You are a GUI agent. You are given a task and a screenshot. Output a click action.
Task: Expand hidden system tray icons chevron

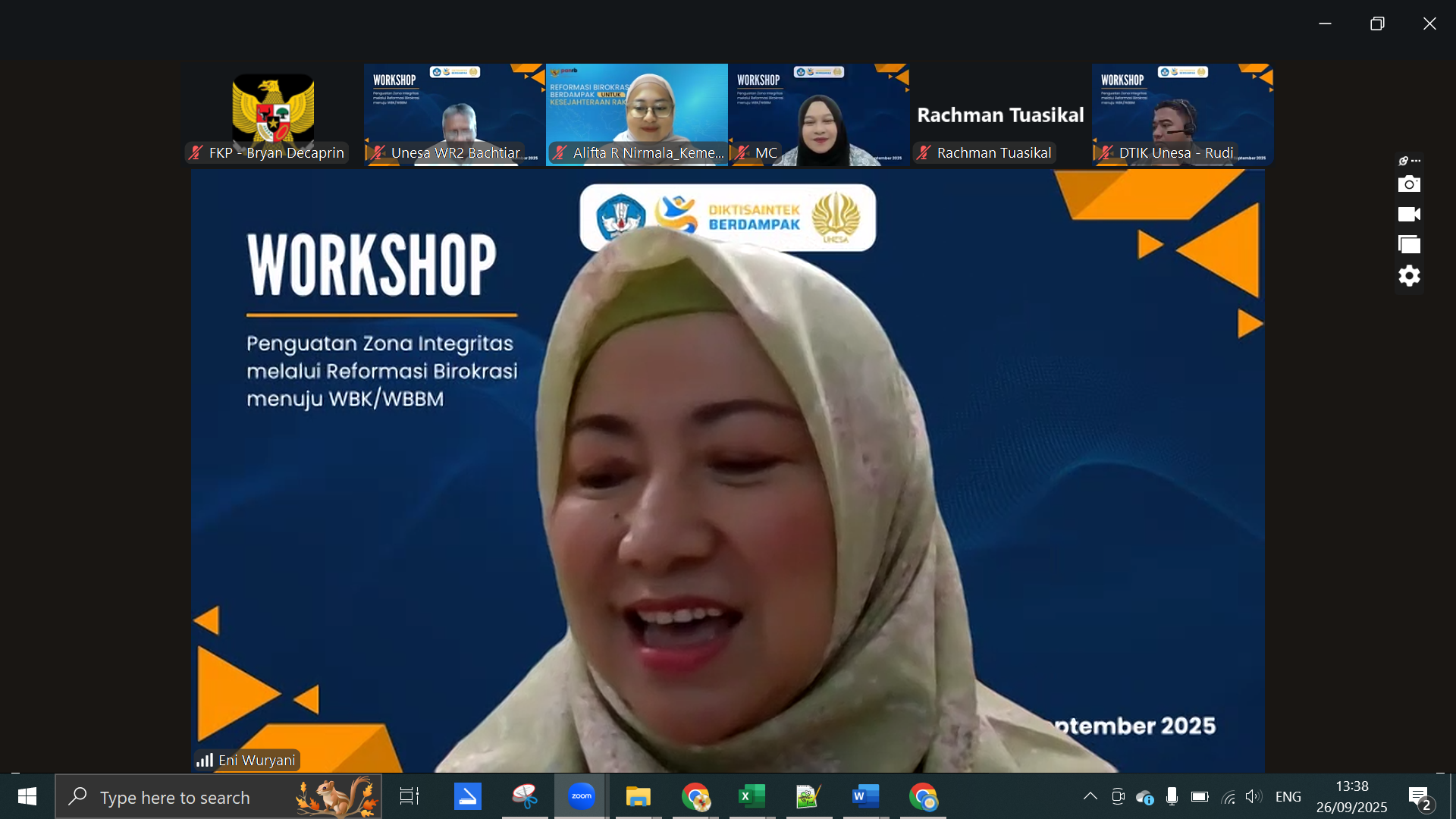coord(1090,796)
